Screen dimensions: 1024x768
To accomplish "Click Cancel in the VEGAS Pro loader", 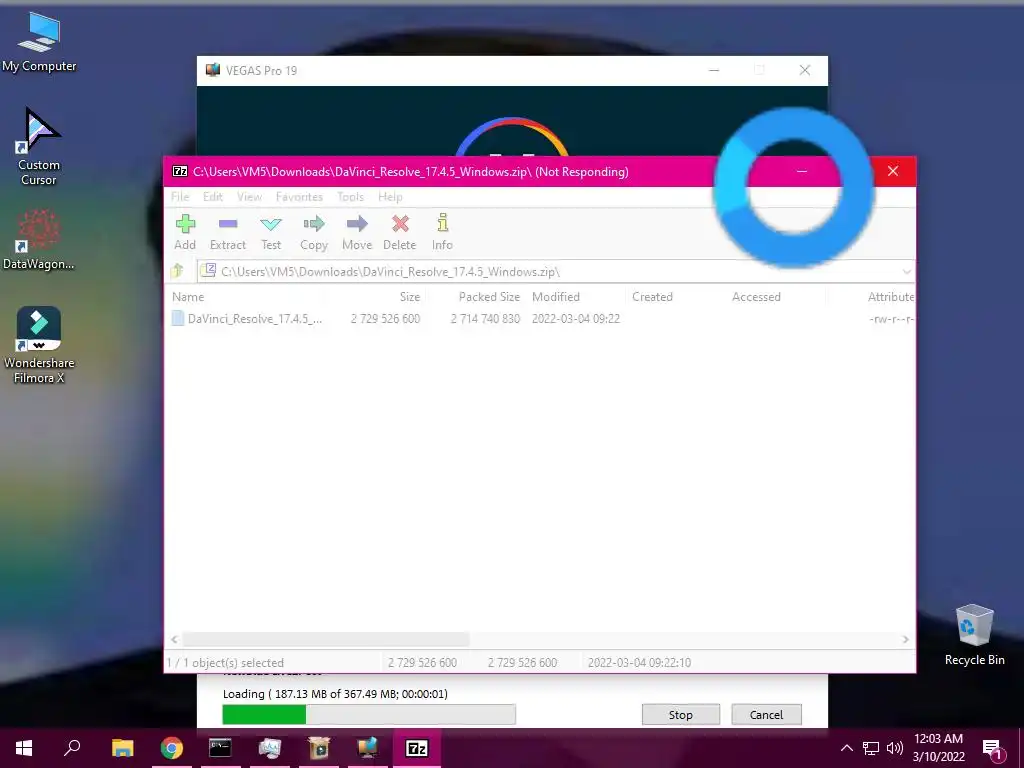I will coord(766,714).
